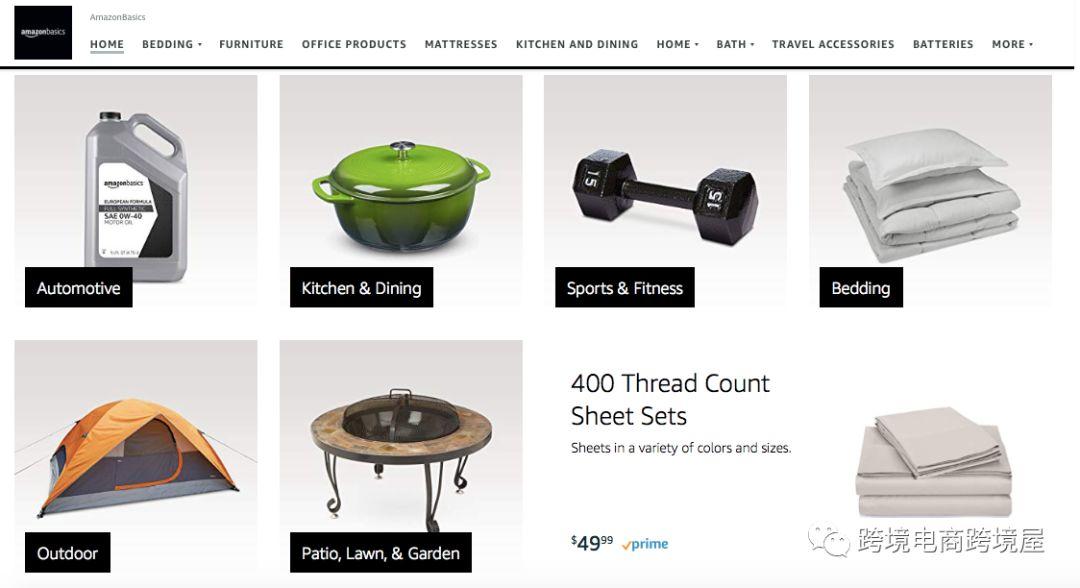Click the 400 Thread Count Sheet Sets title
Screen dimensions: 1080x588
pyautogui.click(x=669, y=399)
